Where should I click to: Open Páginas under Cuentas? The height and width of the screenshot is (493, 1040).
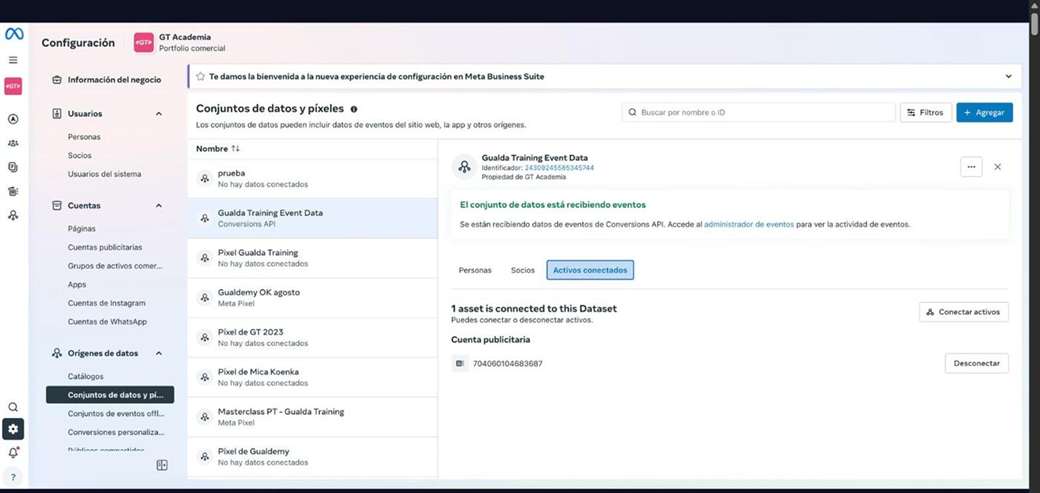click(82, 228)
